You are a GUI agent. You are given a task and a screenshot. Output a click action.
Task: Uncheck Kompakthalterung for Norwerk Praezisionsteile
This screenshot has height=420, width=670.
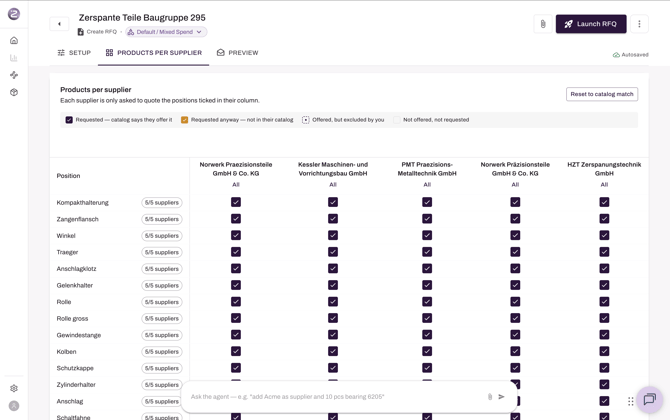tap(236, 202)
